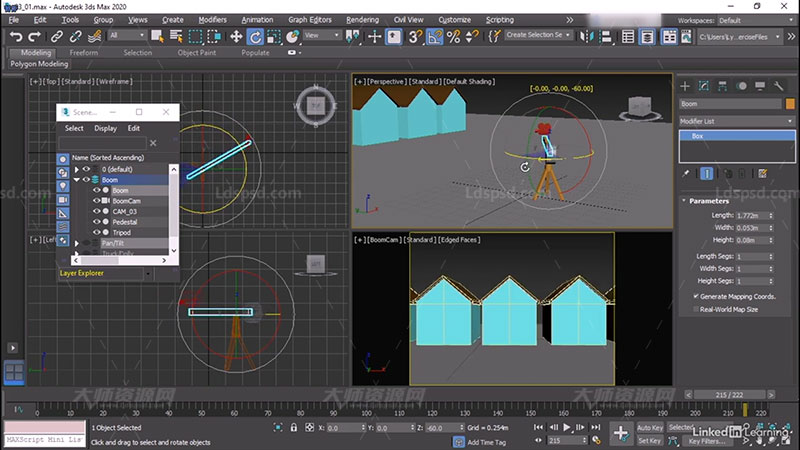Pick the Select Object tool
Screen dimensions: 800x450
point(157,36)
